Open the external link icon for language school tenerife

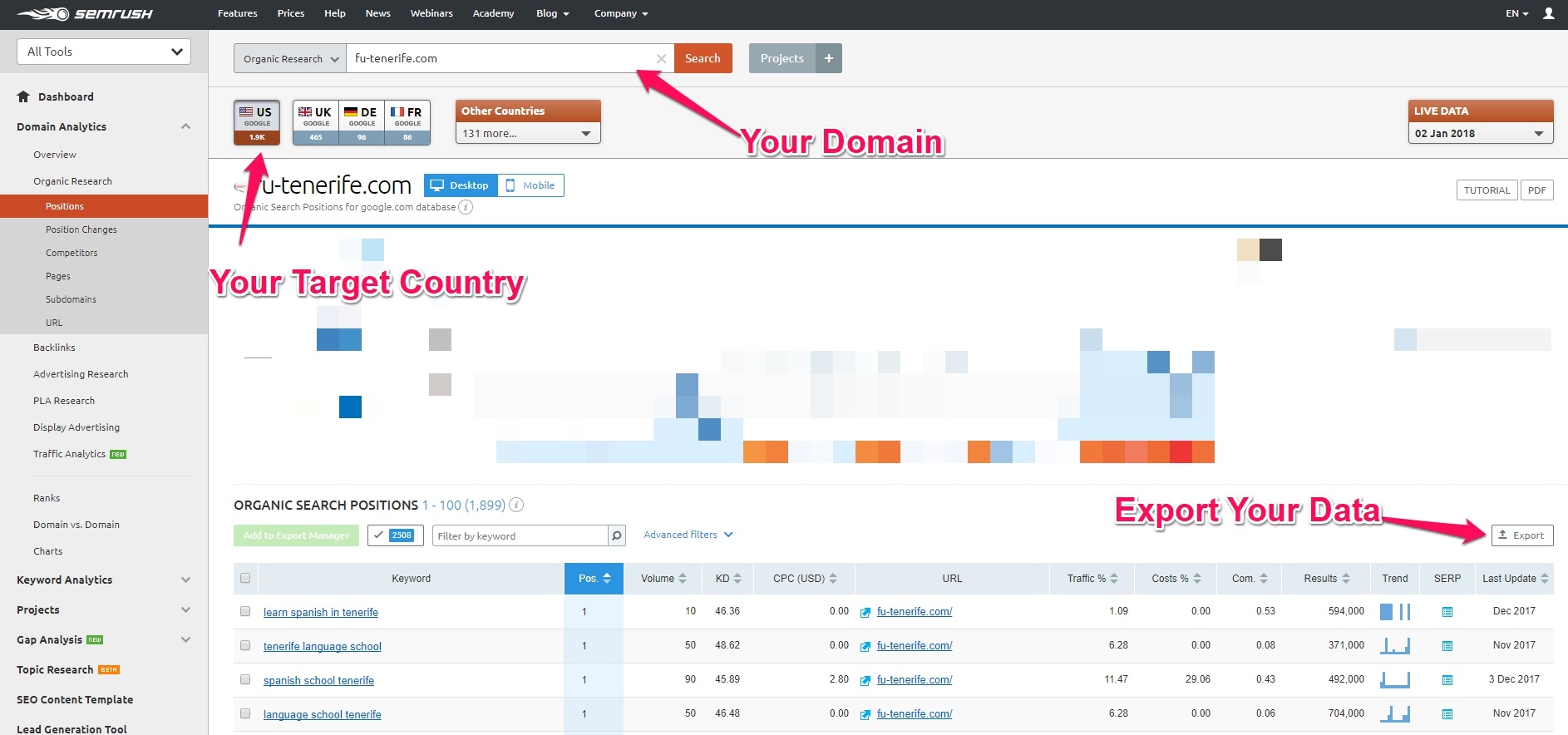click(865, 714)
